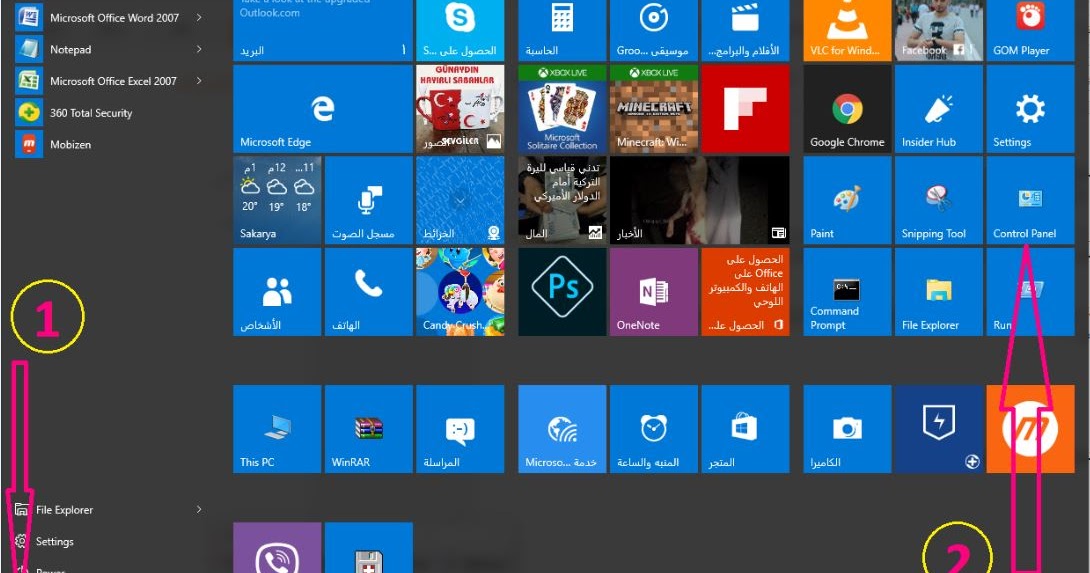Launch Candy Crush tile

coord(460,292)
